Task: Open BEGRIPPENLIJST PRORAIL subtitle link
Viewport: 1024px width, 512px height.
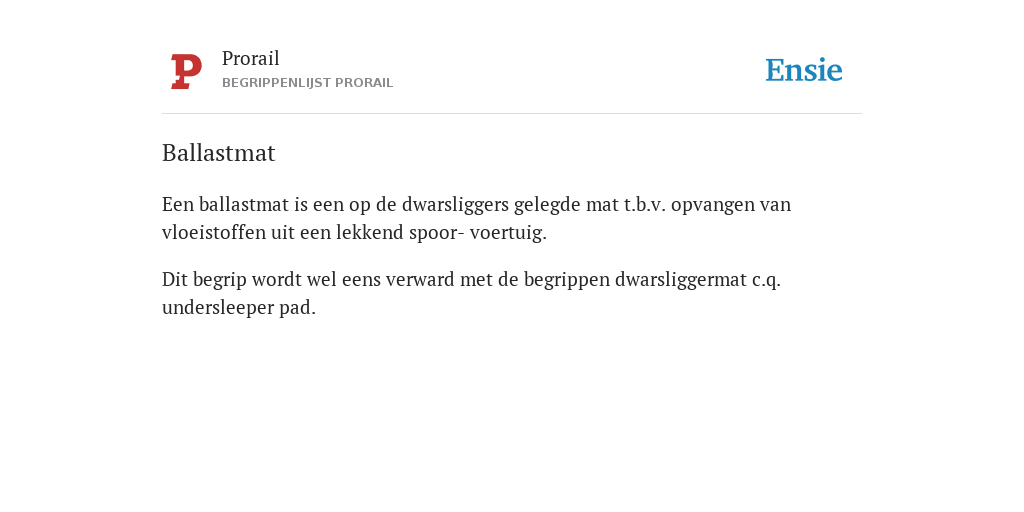Action: pos(308,83)
